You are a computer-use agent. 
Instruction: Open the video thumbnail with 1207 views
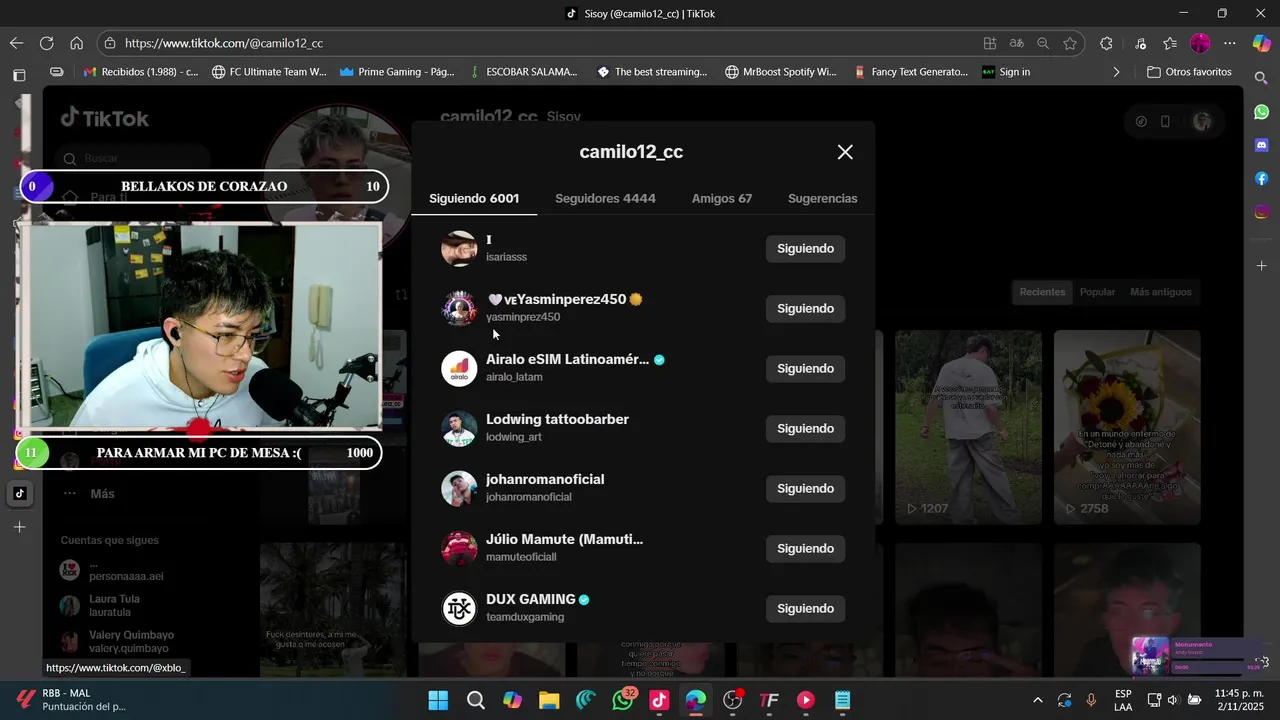[x=968, y=427]
